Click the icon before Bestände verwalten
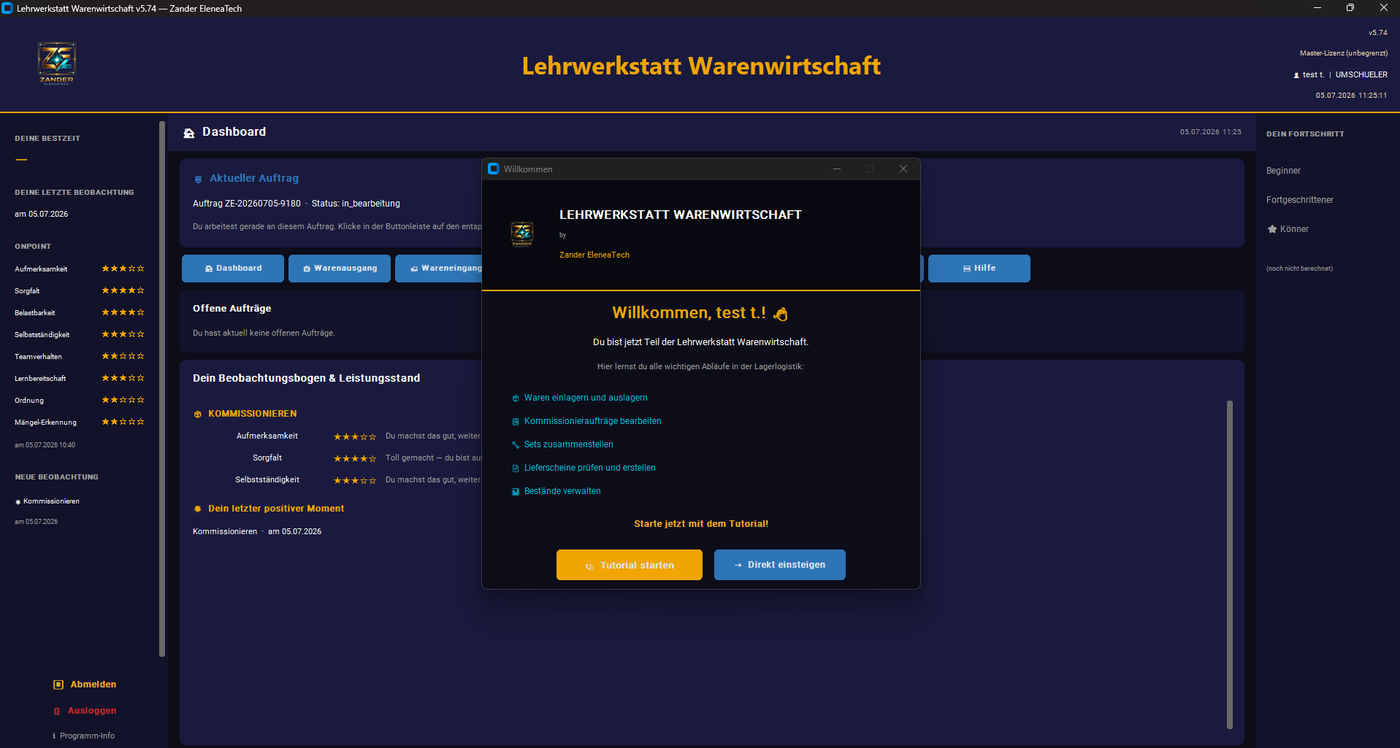 click(x=515, y=492)
